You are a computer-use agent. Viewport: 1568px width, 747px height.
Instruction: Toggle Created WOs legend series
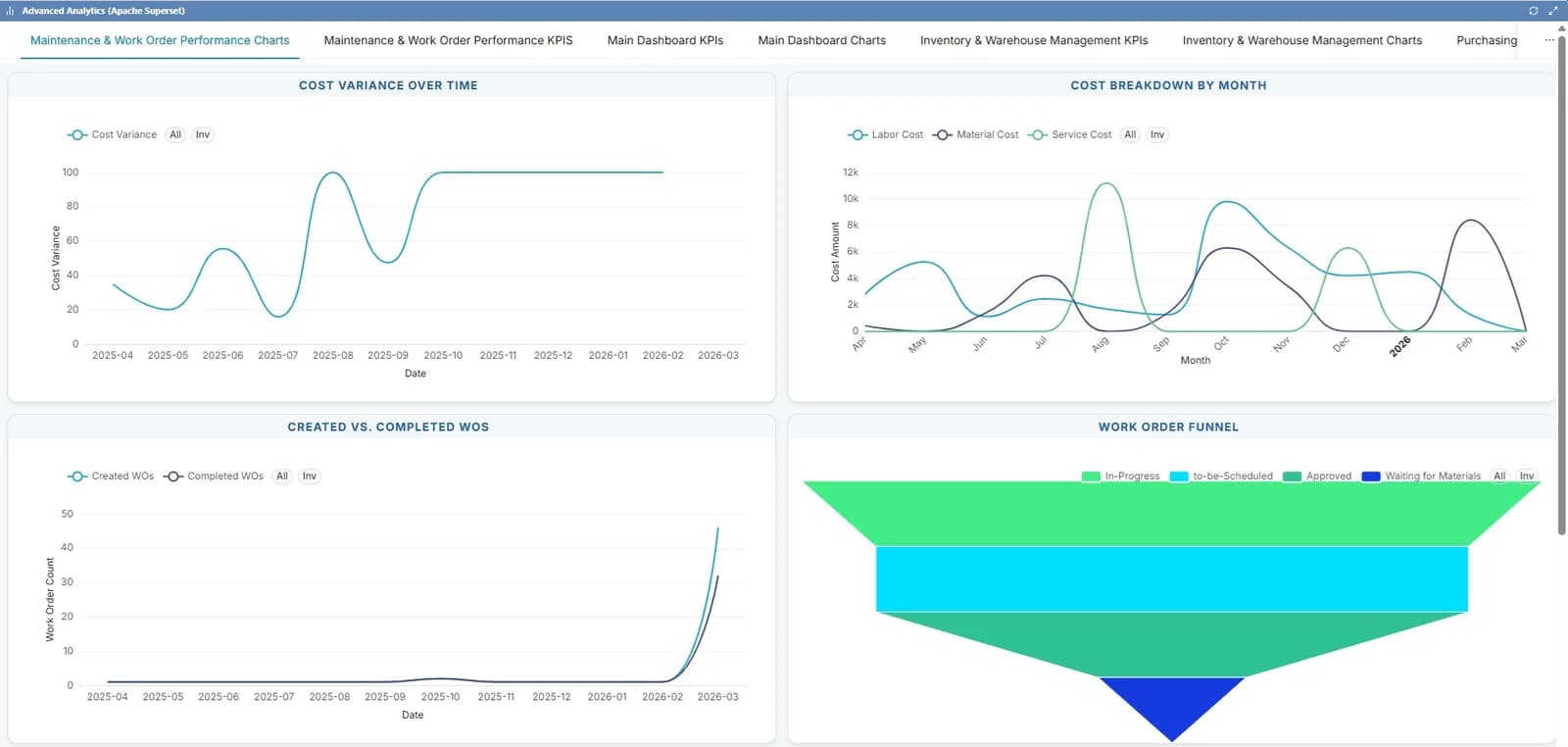point(111,476)
